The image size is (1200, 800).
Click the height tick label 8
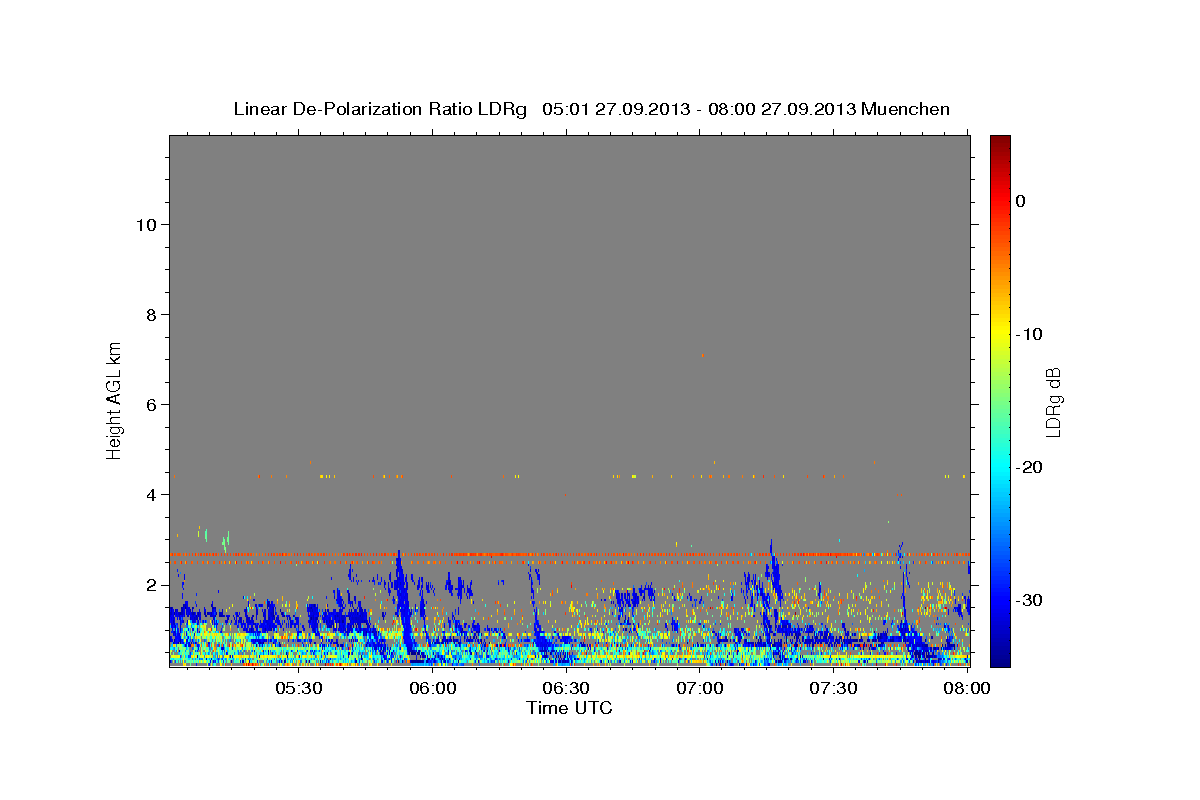pyautogui.click(x=151, y=314)
